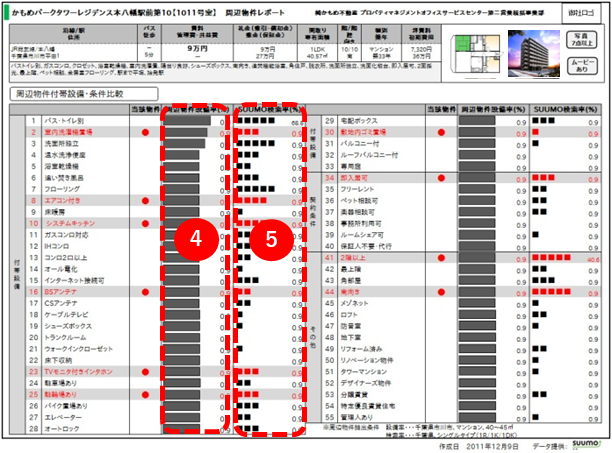Click red dot for BSアンテナ row
Screen dimensions: 612x453
145,291
